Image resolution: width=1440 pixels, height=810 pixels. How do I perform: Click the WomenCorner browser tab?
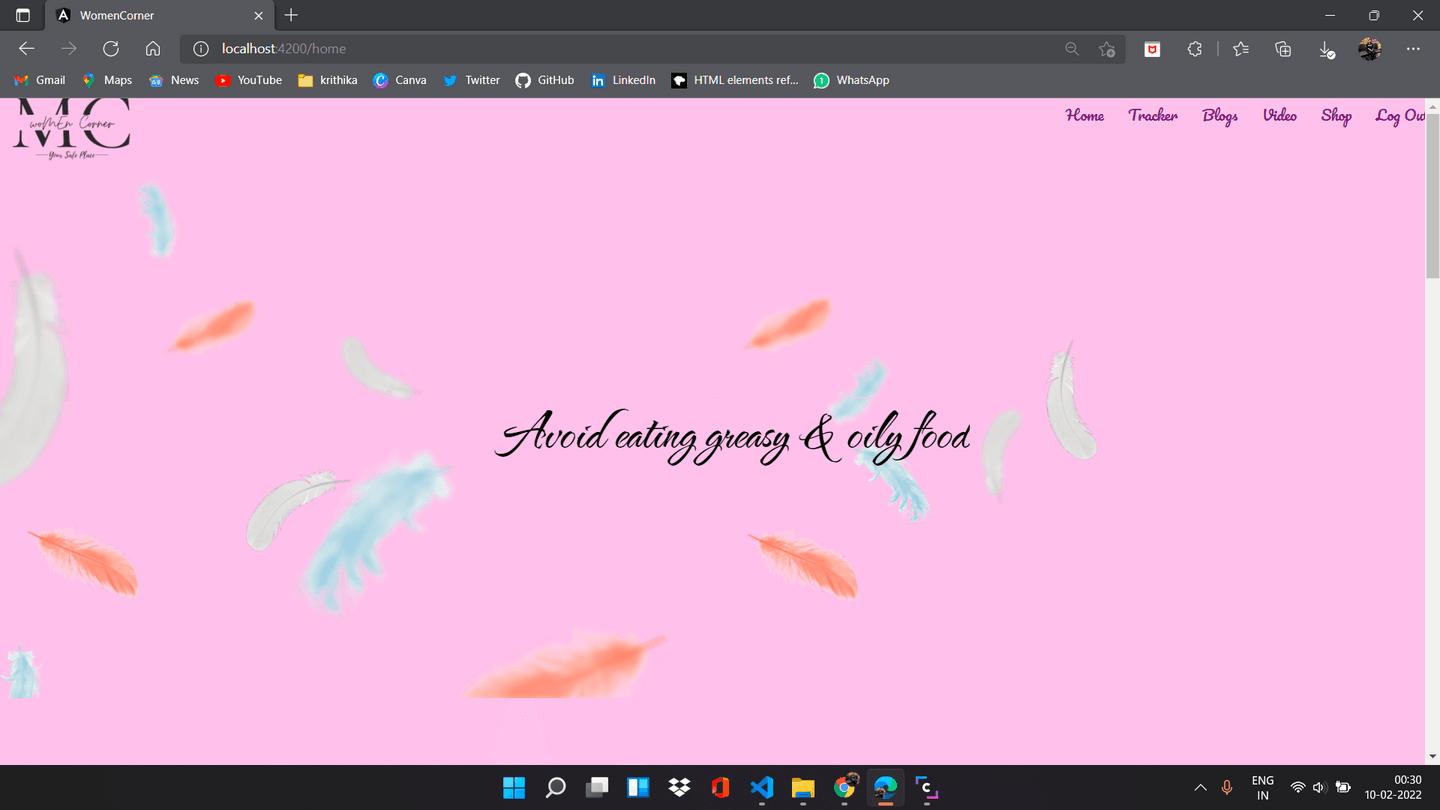coord(160,16)
